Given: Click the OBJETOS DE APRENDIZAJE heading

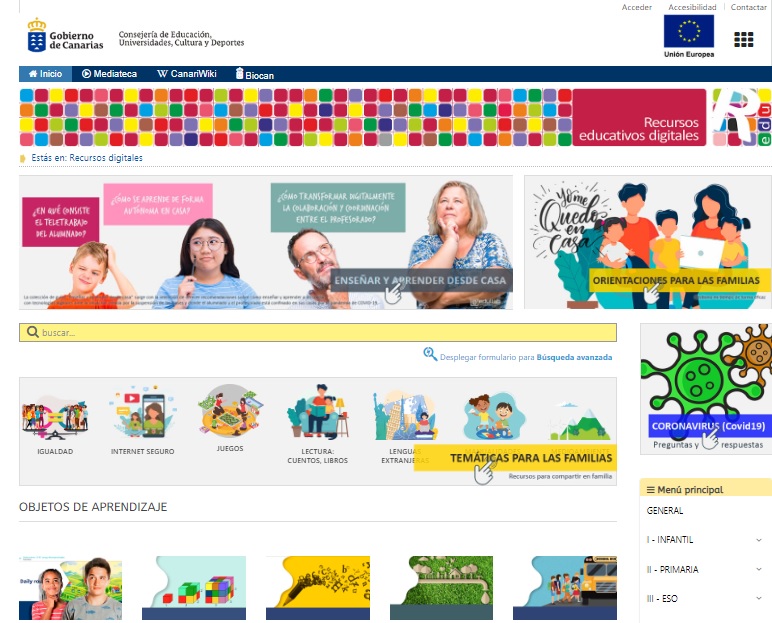Looking at the screenshot, I should 93,507.
